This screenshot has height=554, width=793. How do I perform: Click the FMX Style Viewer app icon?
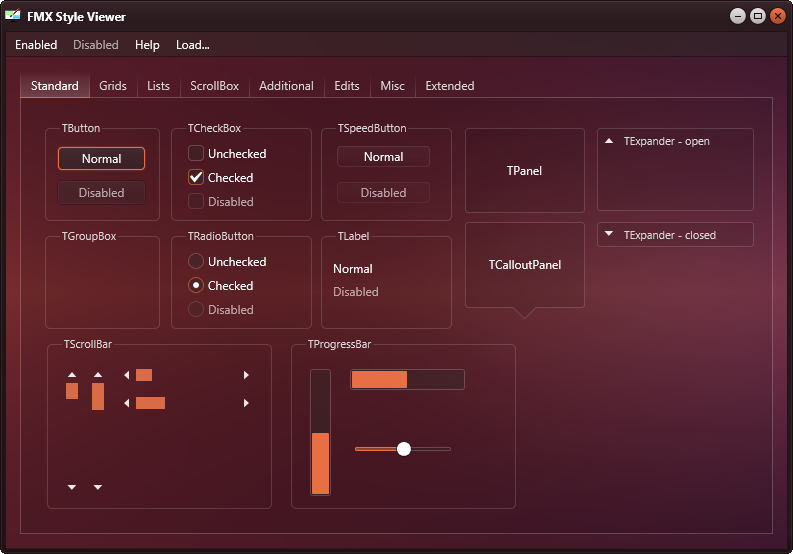(x=13, y=16)
